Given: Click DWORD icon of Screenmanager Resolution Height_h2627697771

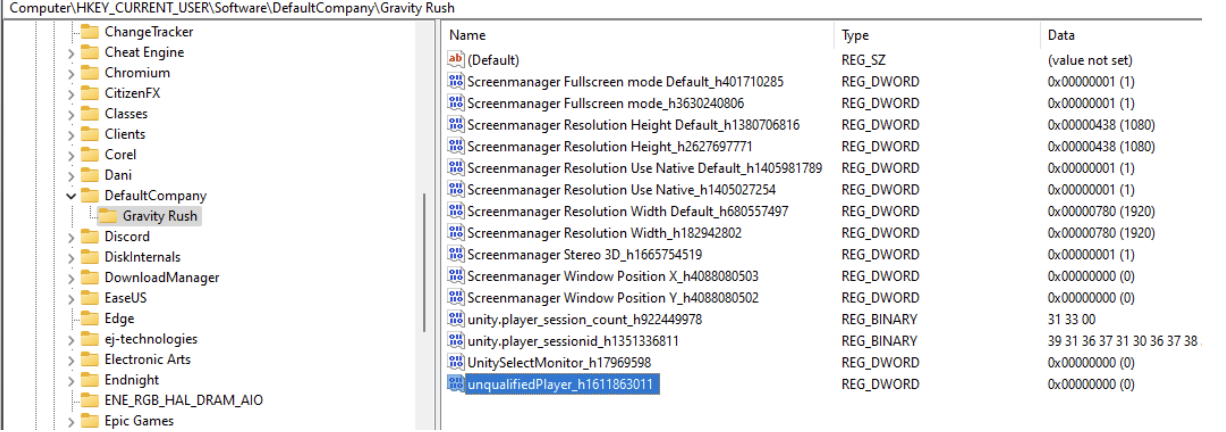Looking at the screenshot, I should coord(456,146).
